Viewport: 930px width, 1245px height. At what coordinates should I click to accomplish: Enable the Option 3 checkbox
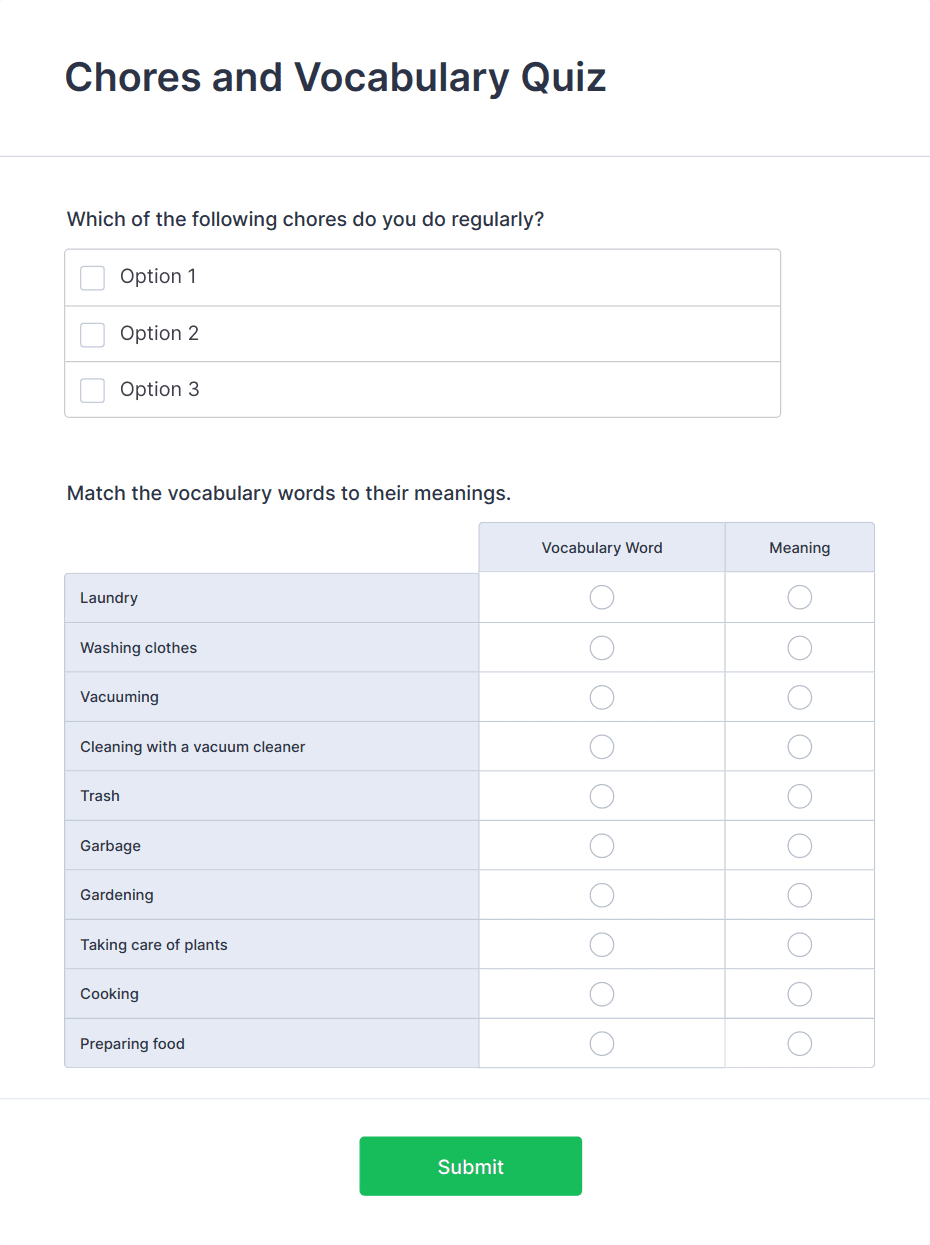[93, 390]
